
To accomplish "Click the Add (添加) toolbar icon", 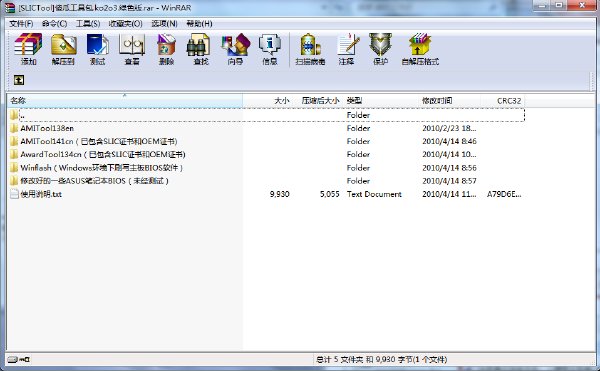I will [28, 49].
